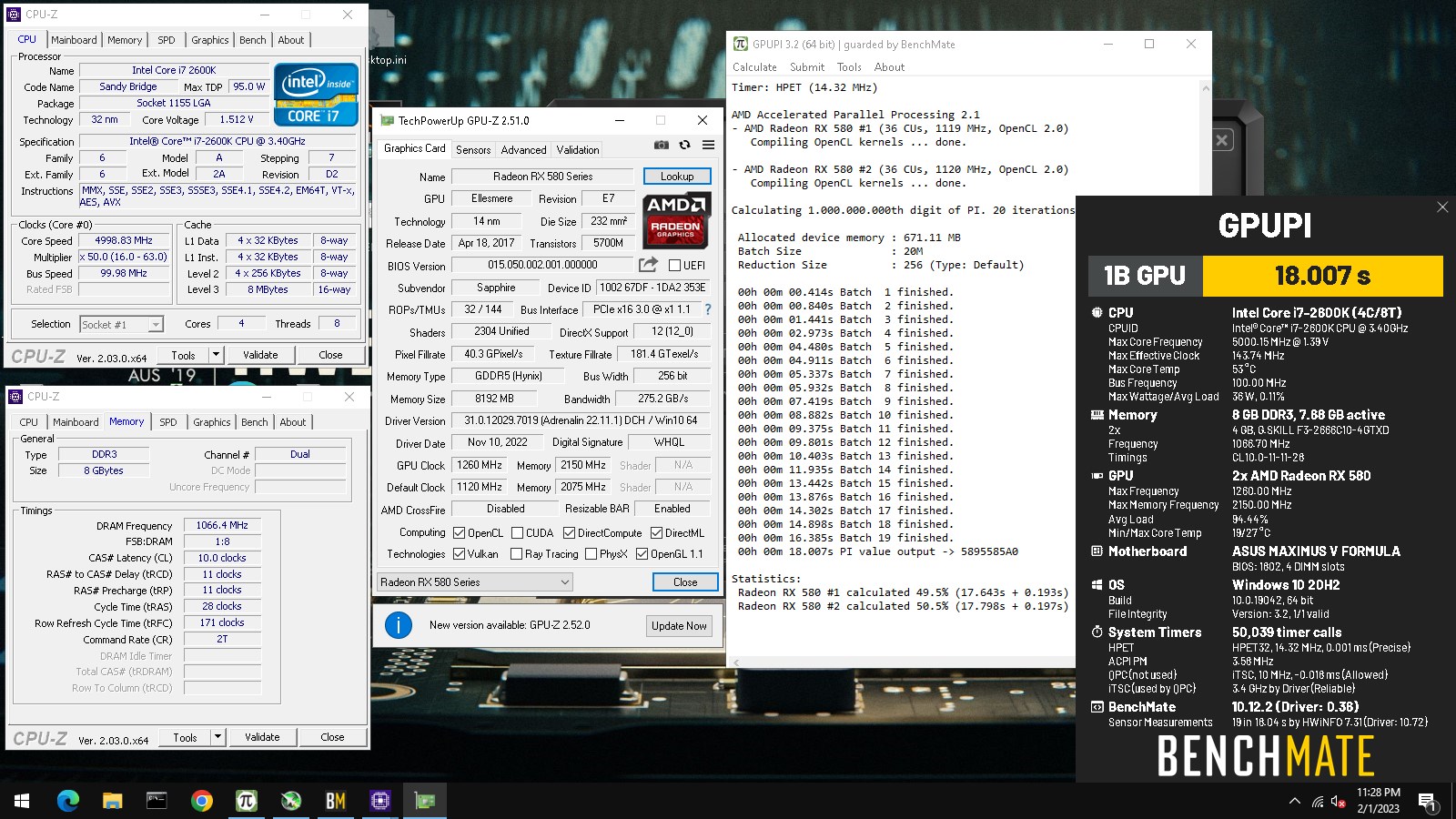Open the notification center icon
1456x819 pixels.
tap(1427, 802)
